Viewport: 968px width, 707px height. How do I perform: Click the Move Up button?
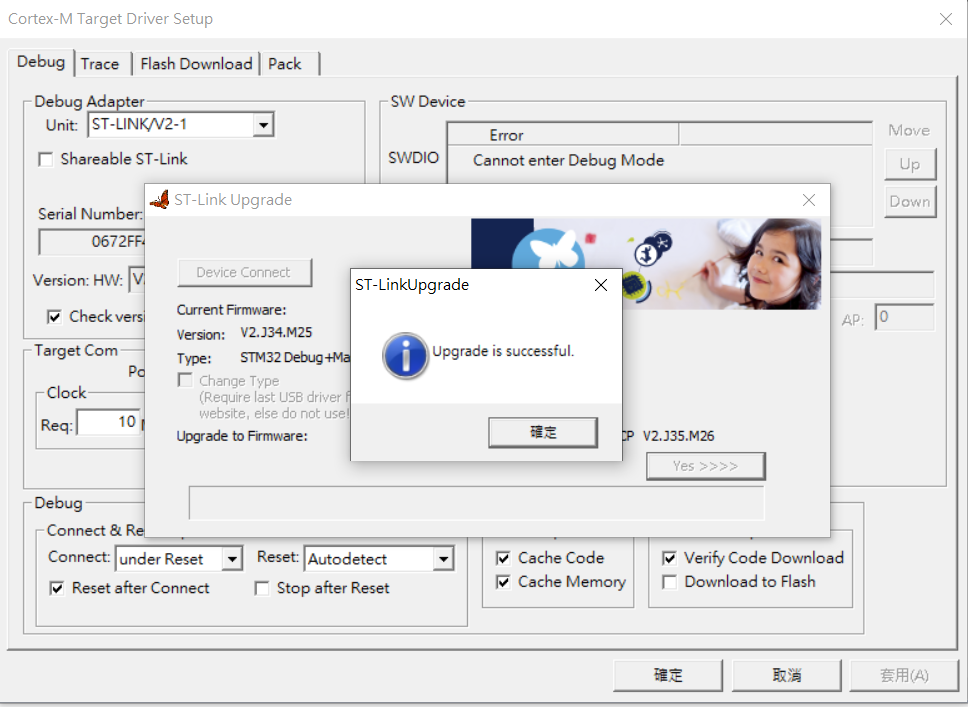(910, 164)
